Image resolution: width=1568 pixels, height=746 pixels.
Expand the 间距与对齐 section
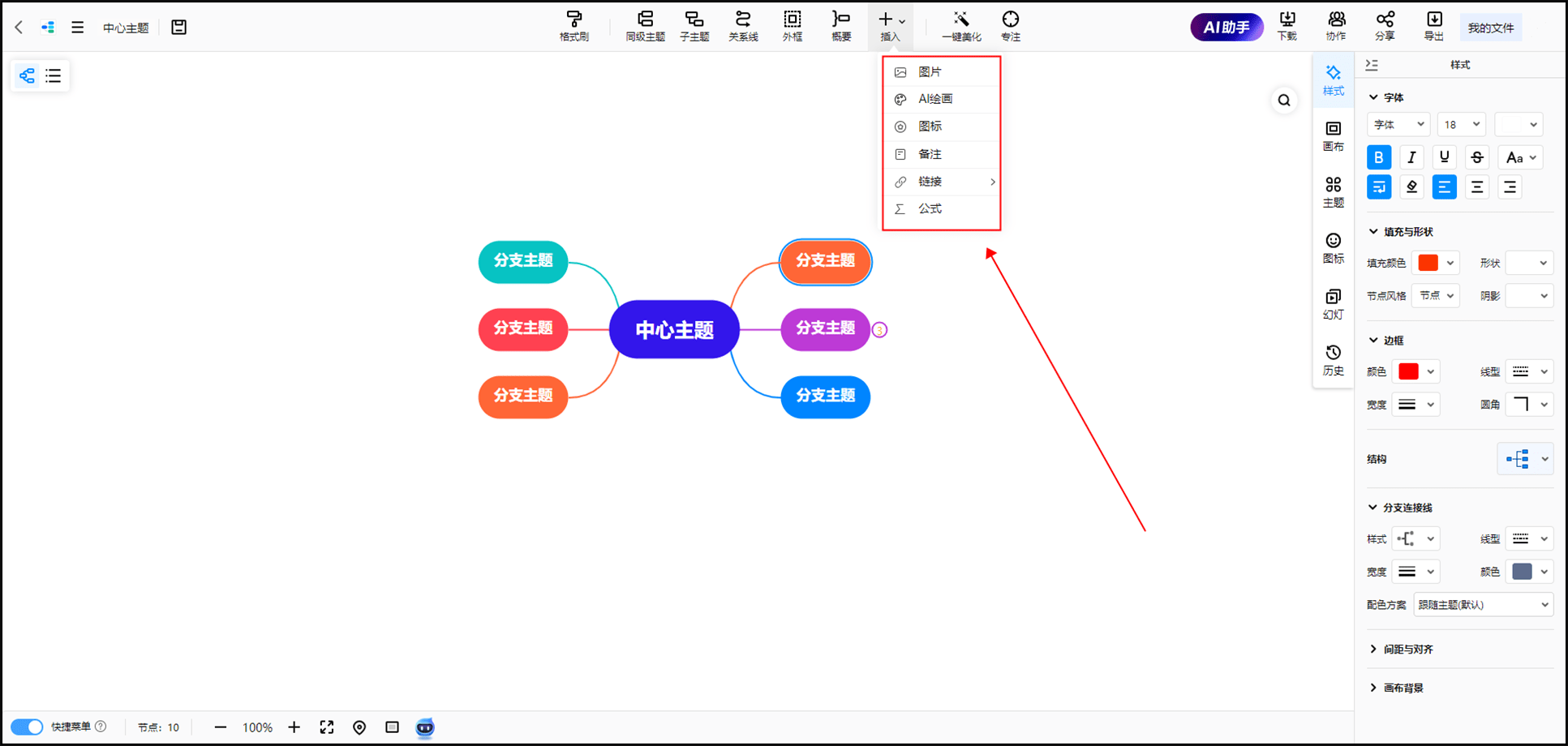(x=1407, y=650)
